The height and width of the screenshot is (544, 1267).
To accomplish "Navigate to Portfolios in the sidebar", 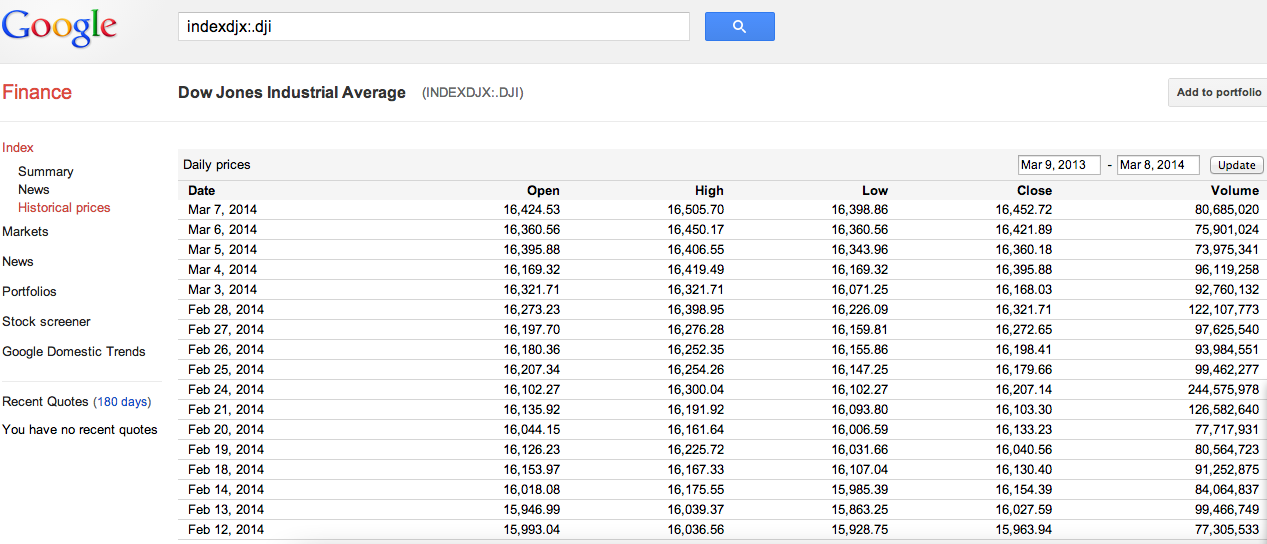I will click(29, 291).
